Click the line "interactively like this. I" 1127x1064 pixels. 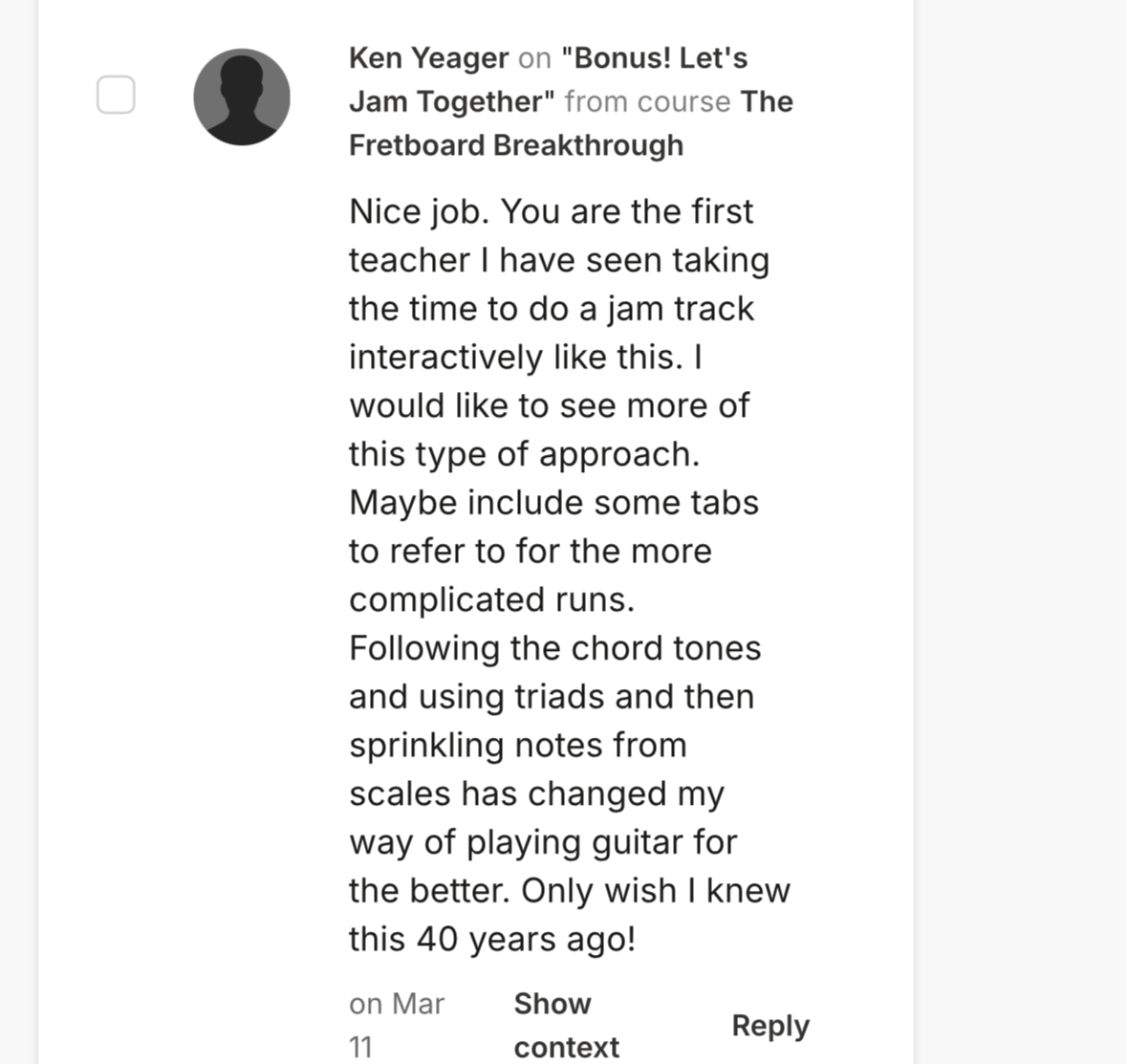coord(526,358)
